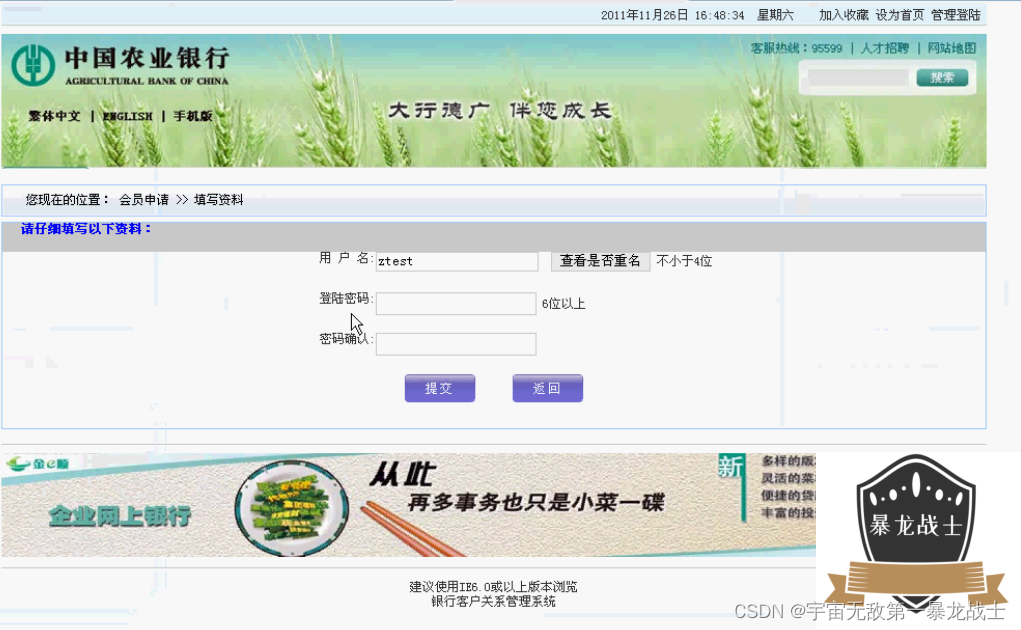Open 手机版 mobile version
The image size is (1021, 630).
pyautogui.click(x=193, y=116)
